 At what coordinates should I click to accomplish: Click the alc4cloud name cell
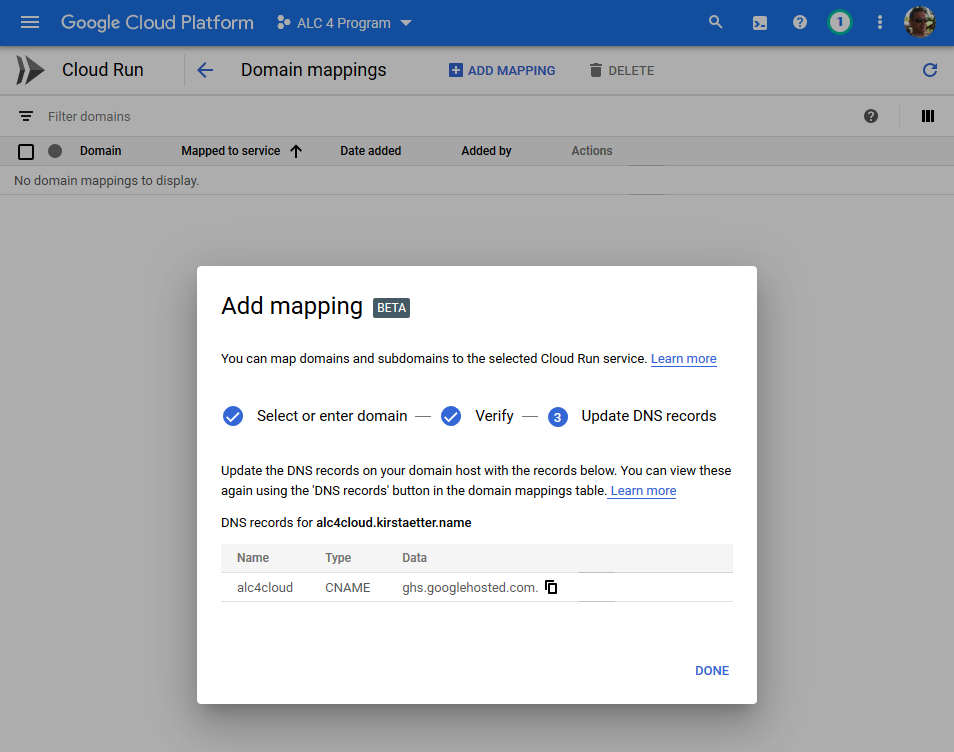tap(265, 588)
